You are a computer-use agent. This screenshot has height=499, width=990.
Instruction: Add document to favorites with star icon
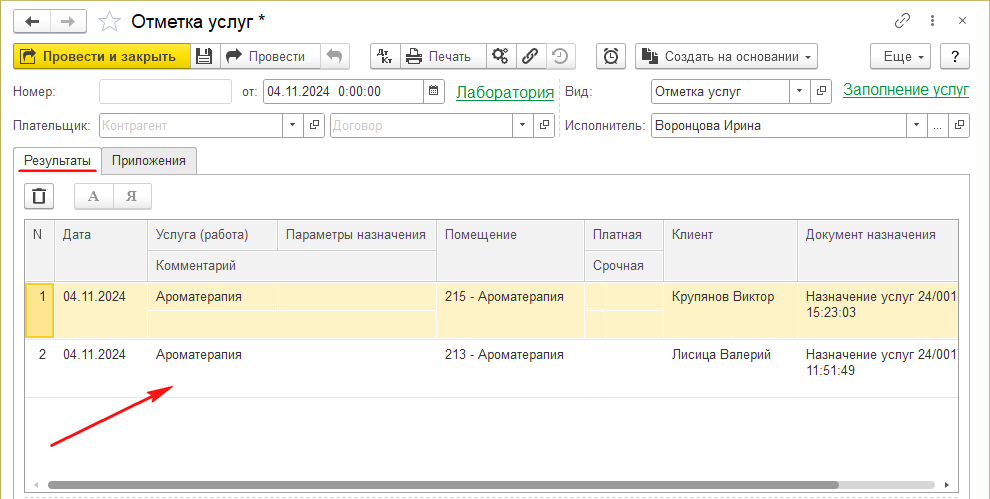(111, 21)
